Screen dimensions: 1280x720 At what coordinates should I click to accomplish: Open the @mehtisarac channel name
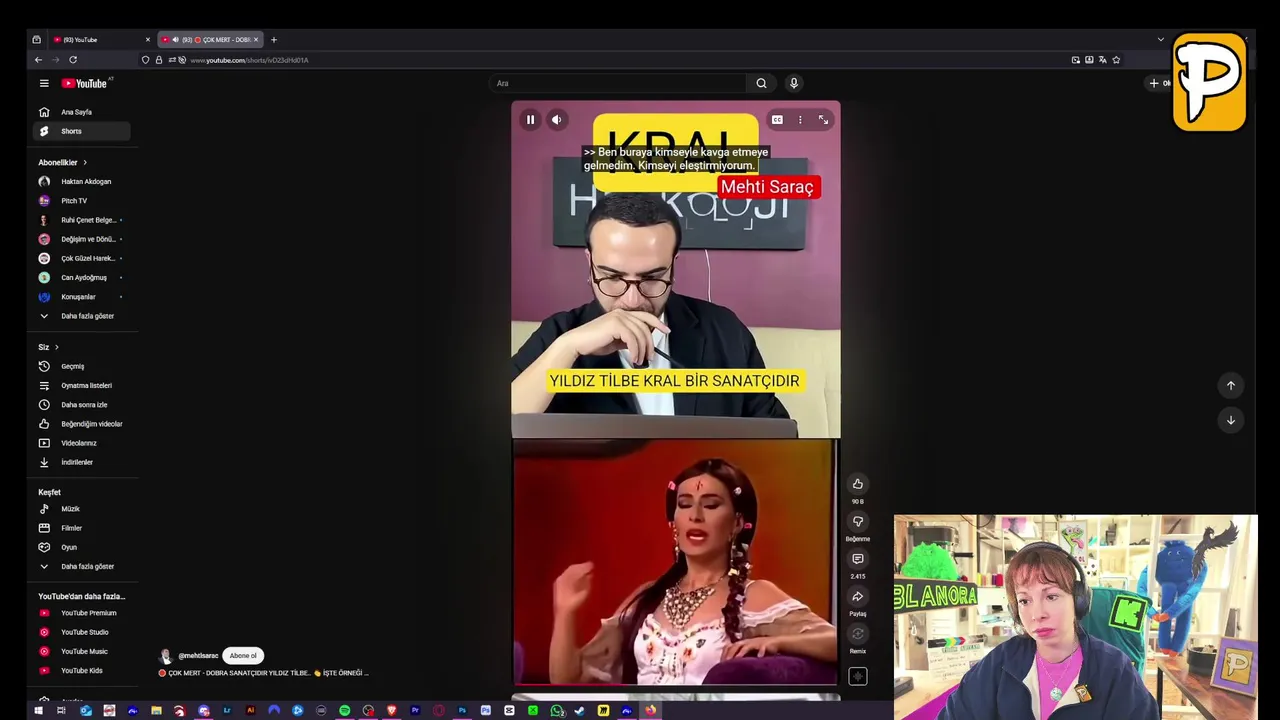coord(198,656)
